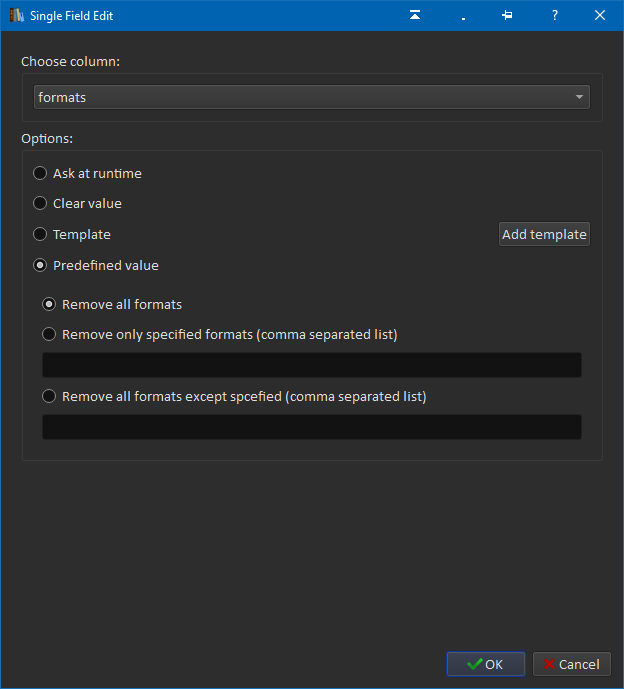Image resolution: width=624 pixels, height=689 pixels.
Task: Enable Remove all formats option
Action: click(49, 304)
